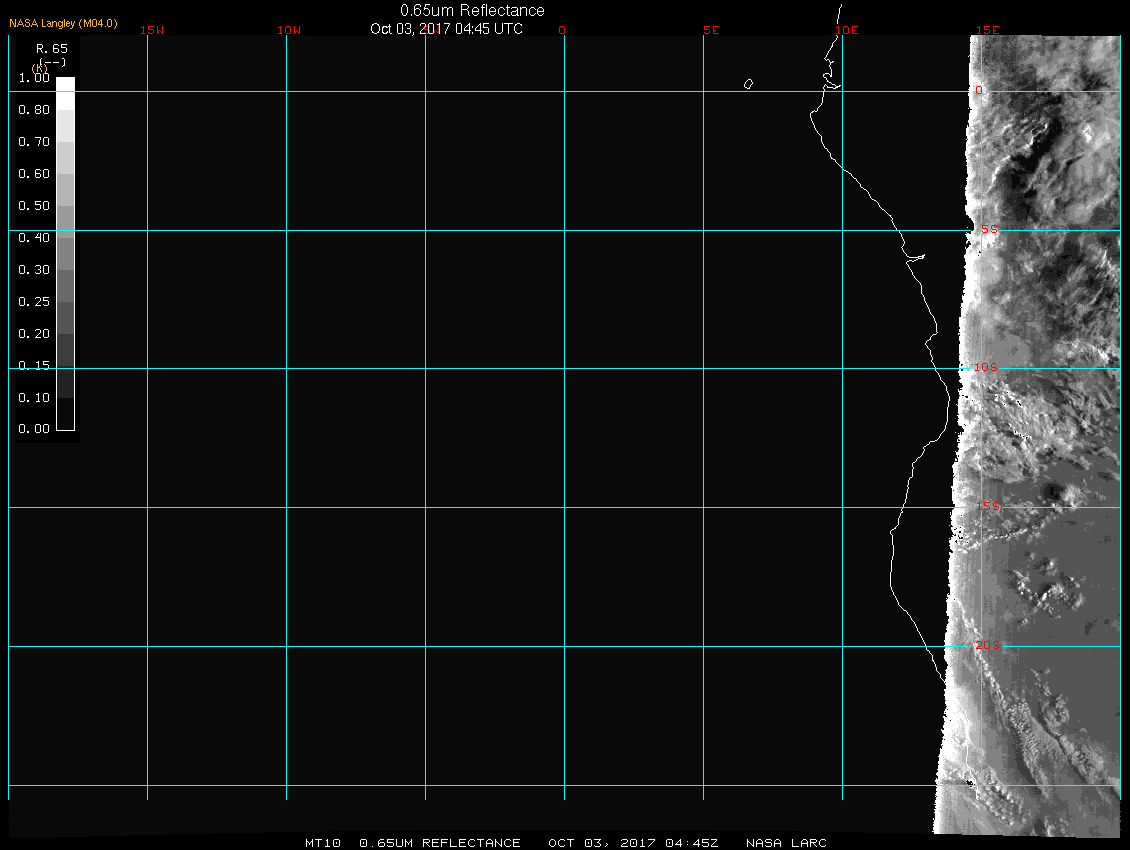Click the small island outline near the equator
Screen dimensions: 1130x850
[x=748, y=84]
